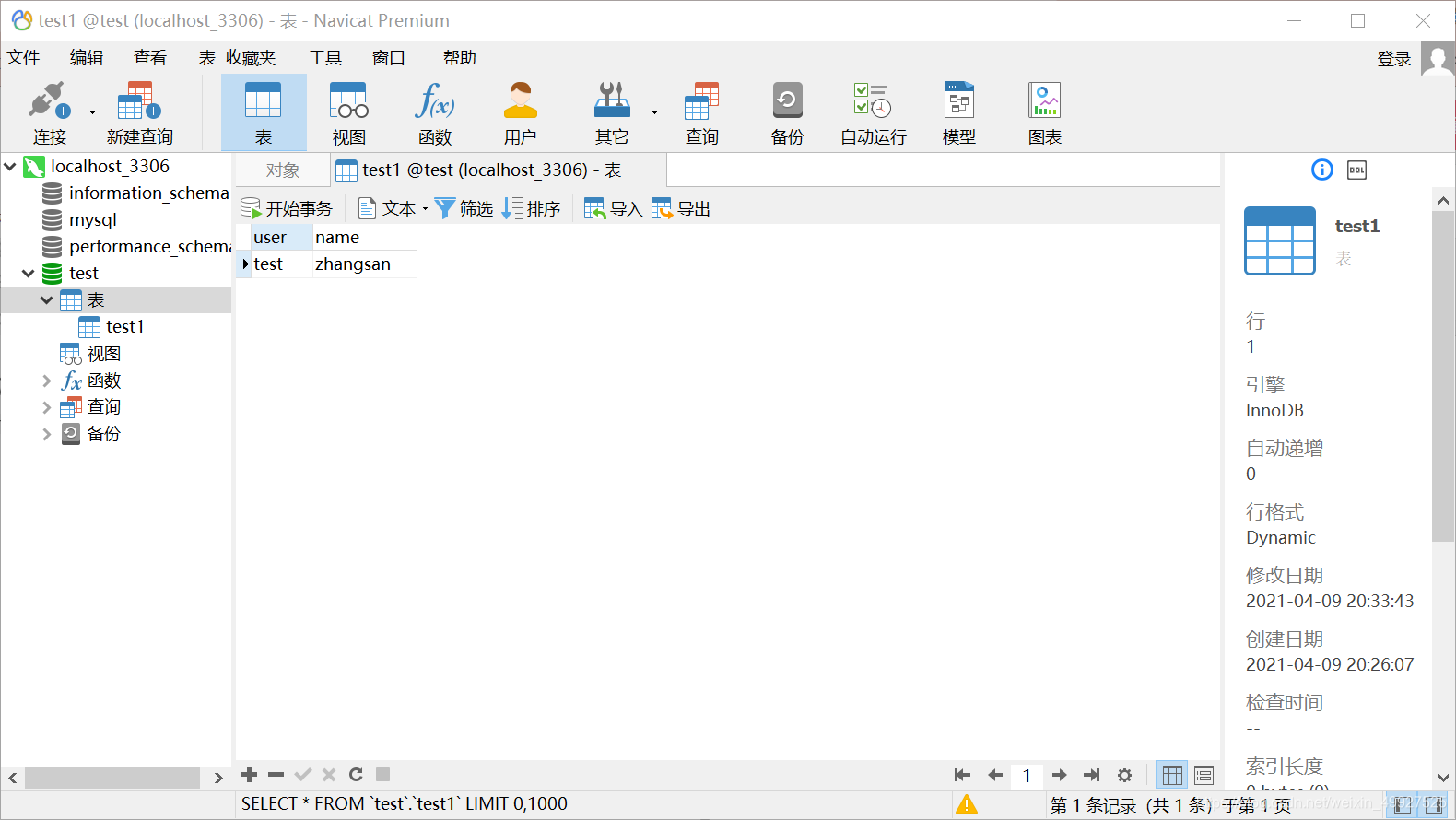Collapse the localhost_3306 connection node
The width and height of the screenshot is (1456, 820).
pos(10,167)
